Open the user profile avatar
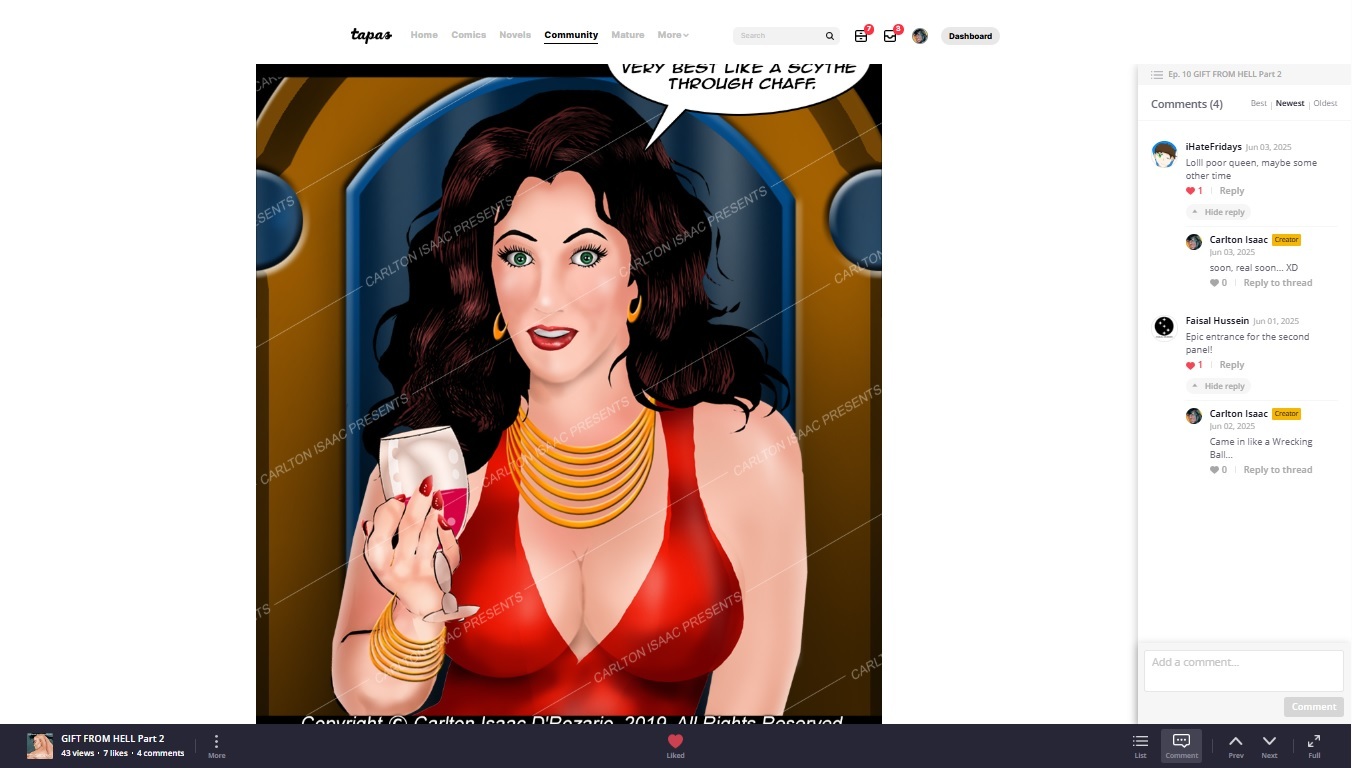1352x768 pixels. coord(920,36)
